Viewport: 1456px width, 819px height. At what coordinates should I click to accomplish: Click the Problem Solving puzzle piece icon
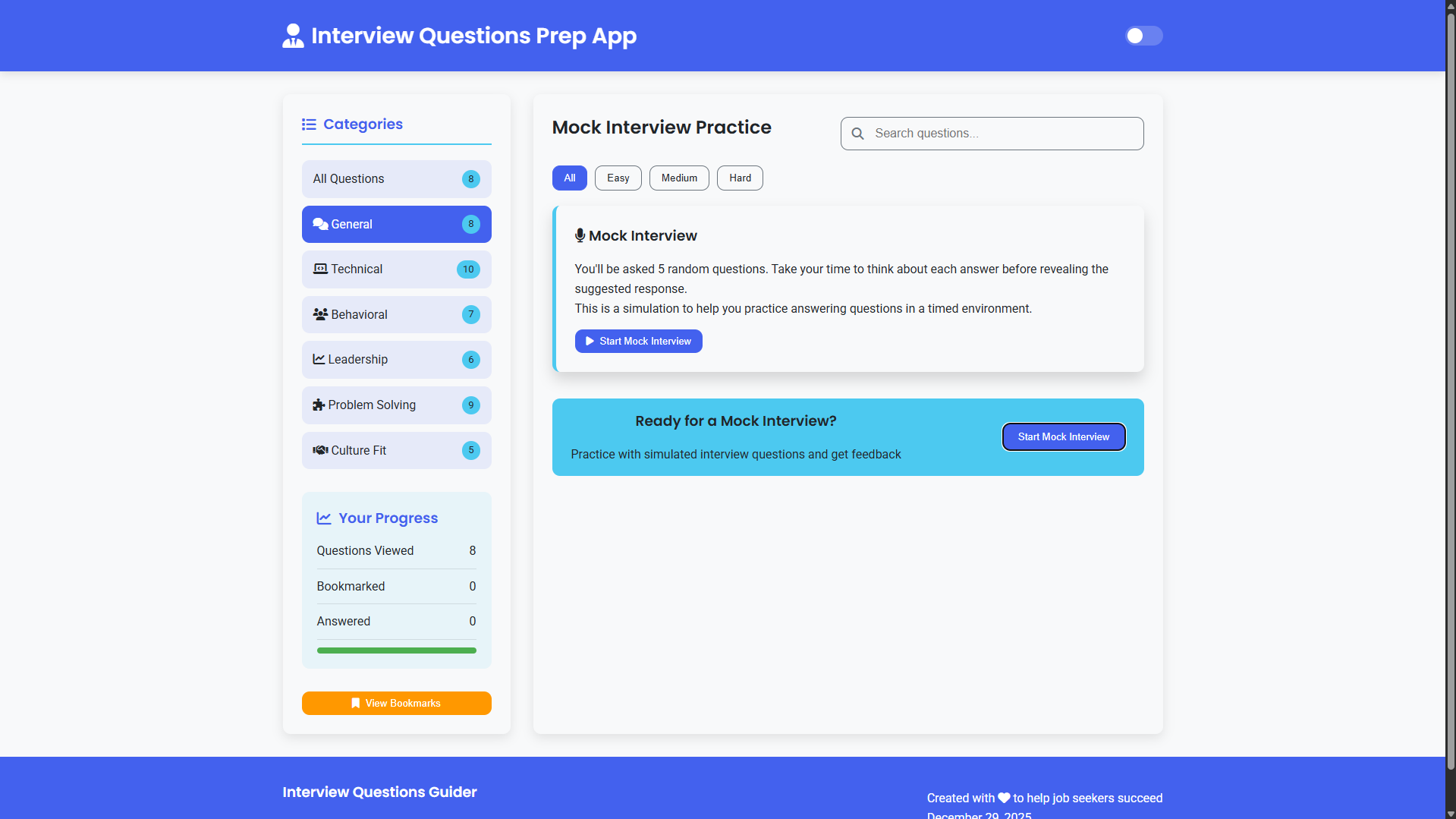pos(319,405)
